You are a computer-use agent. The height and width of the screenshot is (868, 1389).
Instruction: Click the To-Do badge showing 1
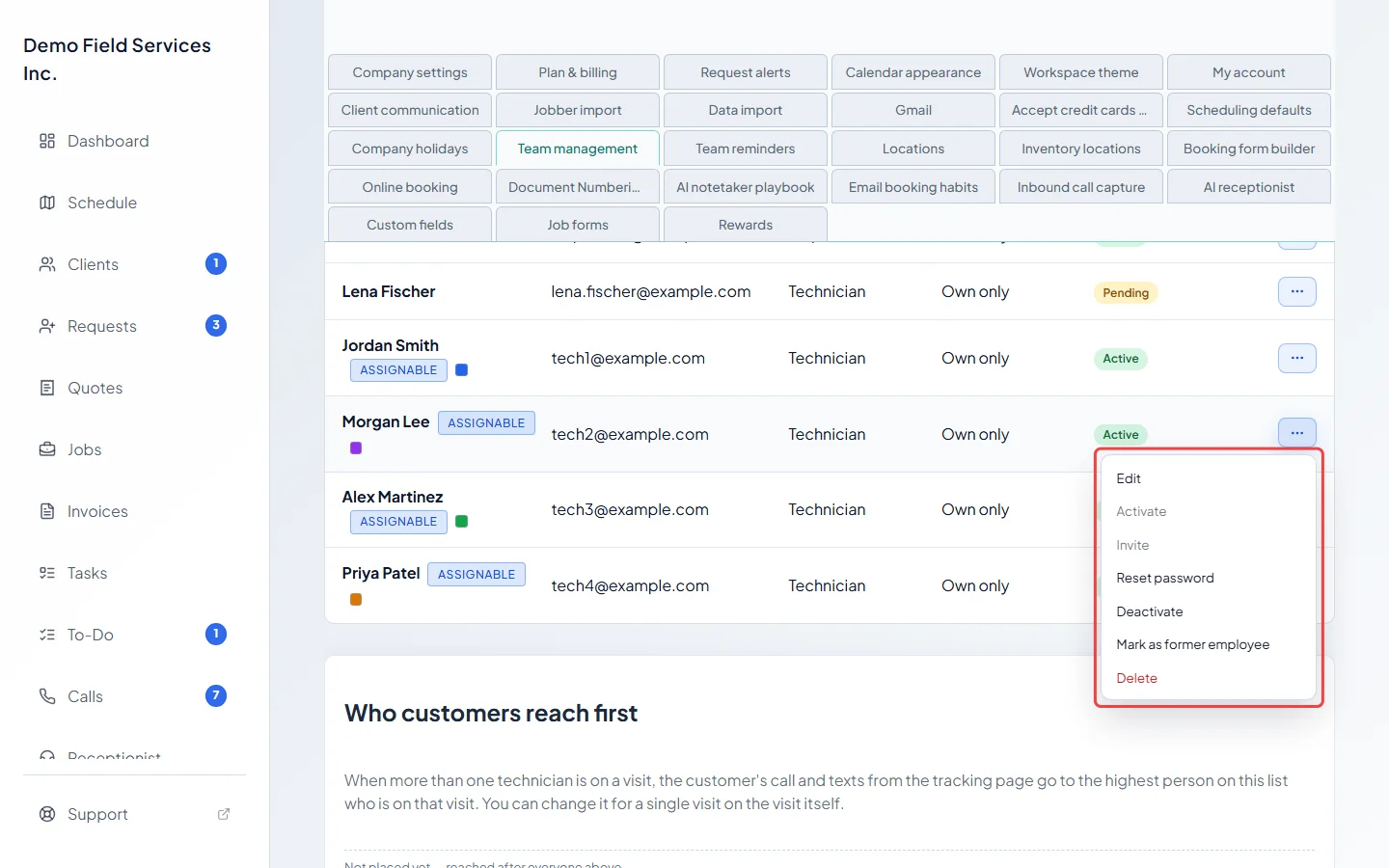tap(216, 634)
